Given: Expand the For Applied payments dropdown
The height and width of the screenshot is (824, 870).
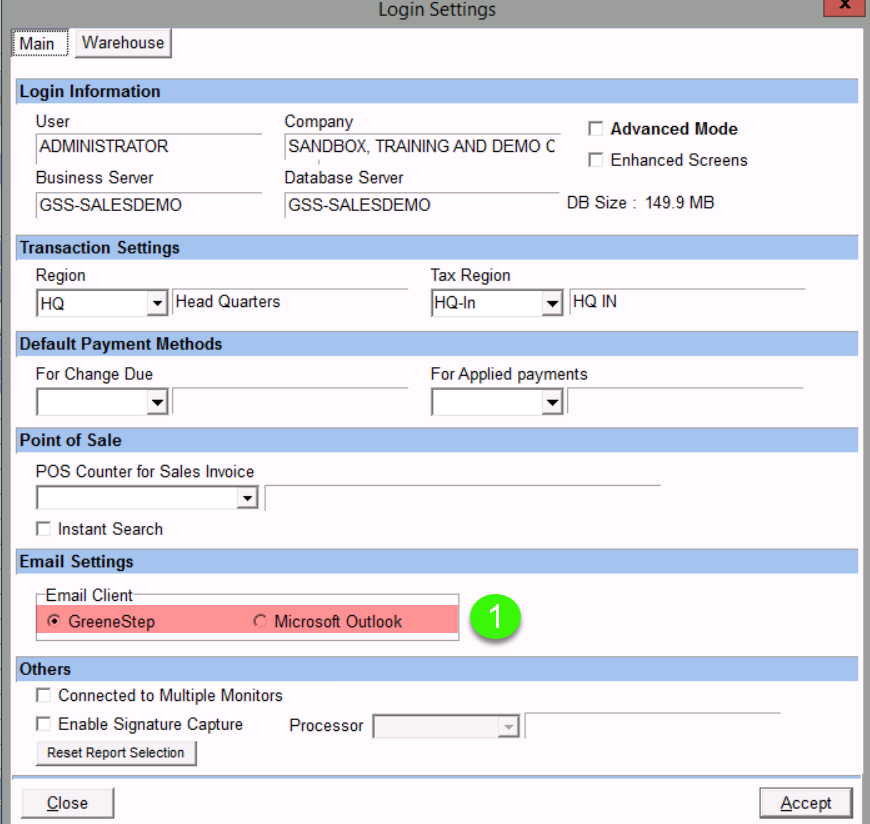Looking at the screenshot, I should [551, 402].
